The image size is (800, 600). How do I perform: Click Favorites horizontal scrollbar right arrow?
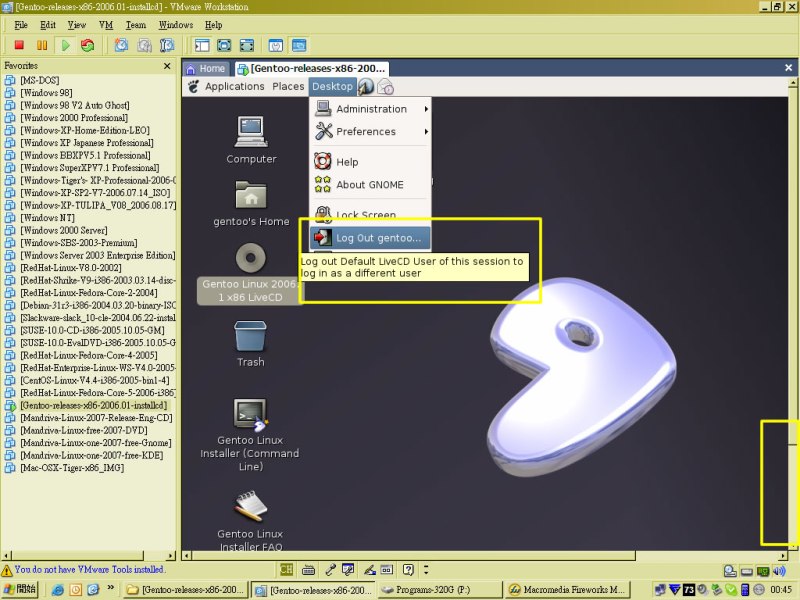pyautogui.click(x=170, y=556)
